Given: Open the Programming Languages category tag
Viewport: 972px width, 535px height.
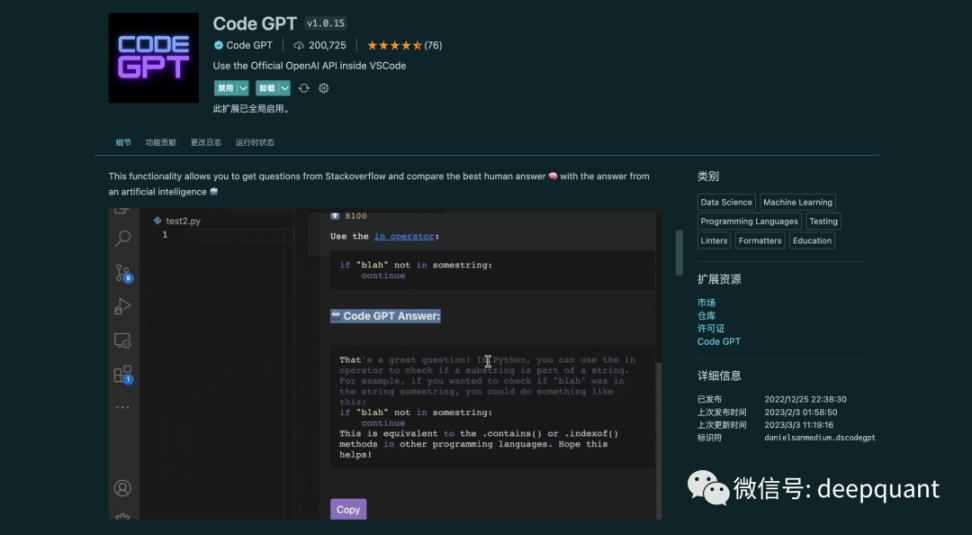Looking at the screenshot, I should (x=749, y=221).
